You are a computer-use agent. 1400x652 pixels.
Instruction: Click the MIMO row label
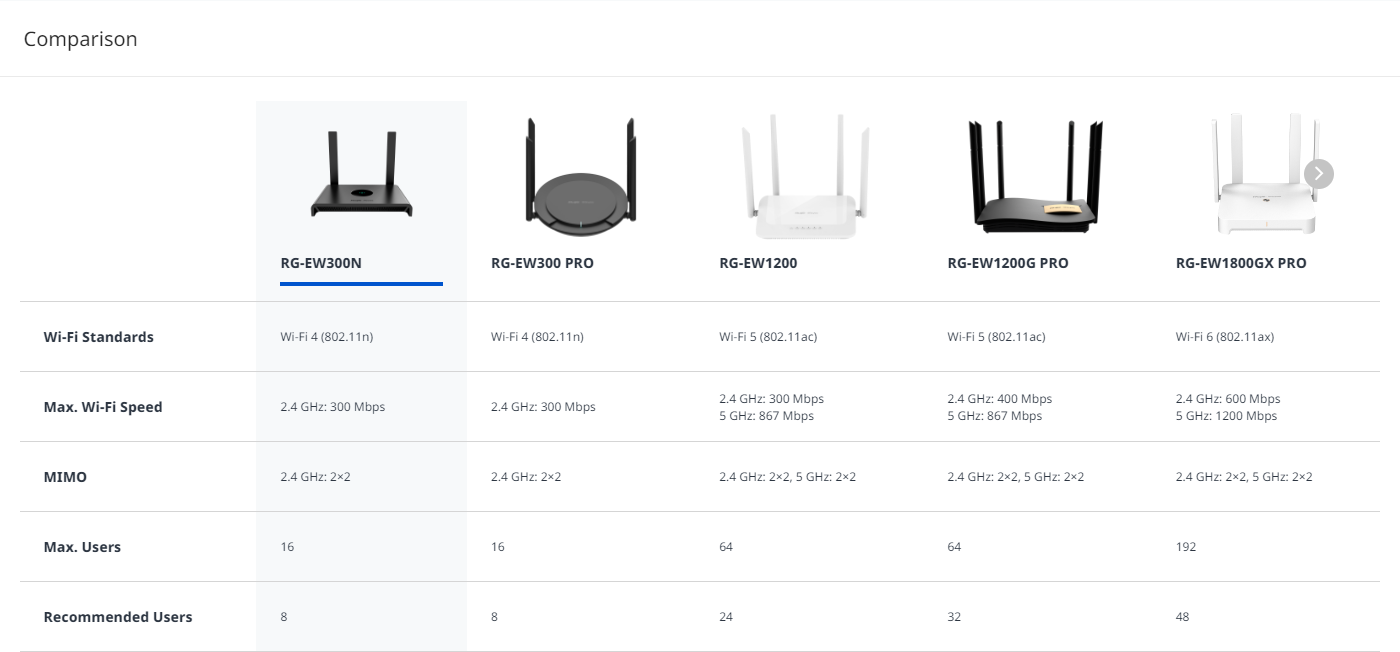point(65,477)
